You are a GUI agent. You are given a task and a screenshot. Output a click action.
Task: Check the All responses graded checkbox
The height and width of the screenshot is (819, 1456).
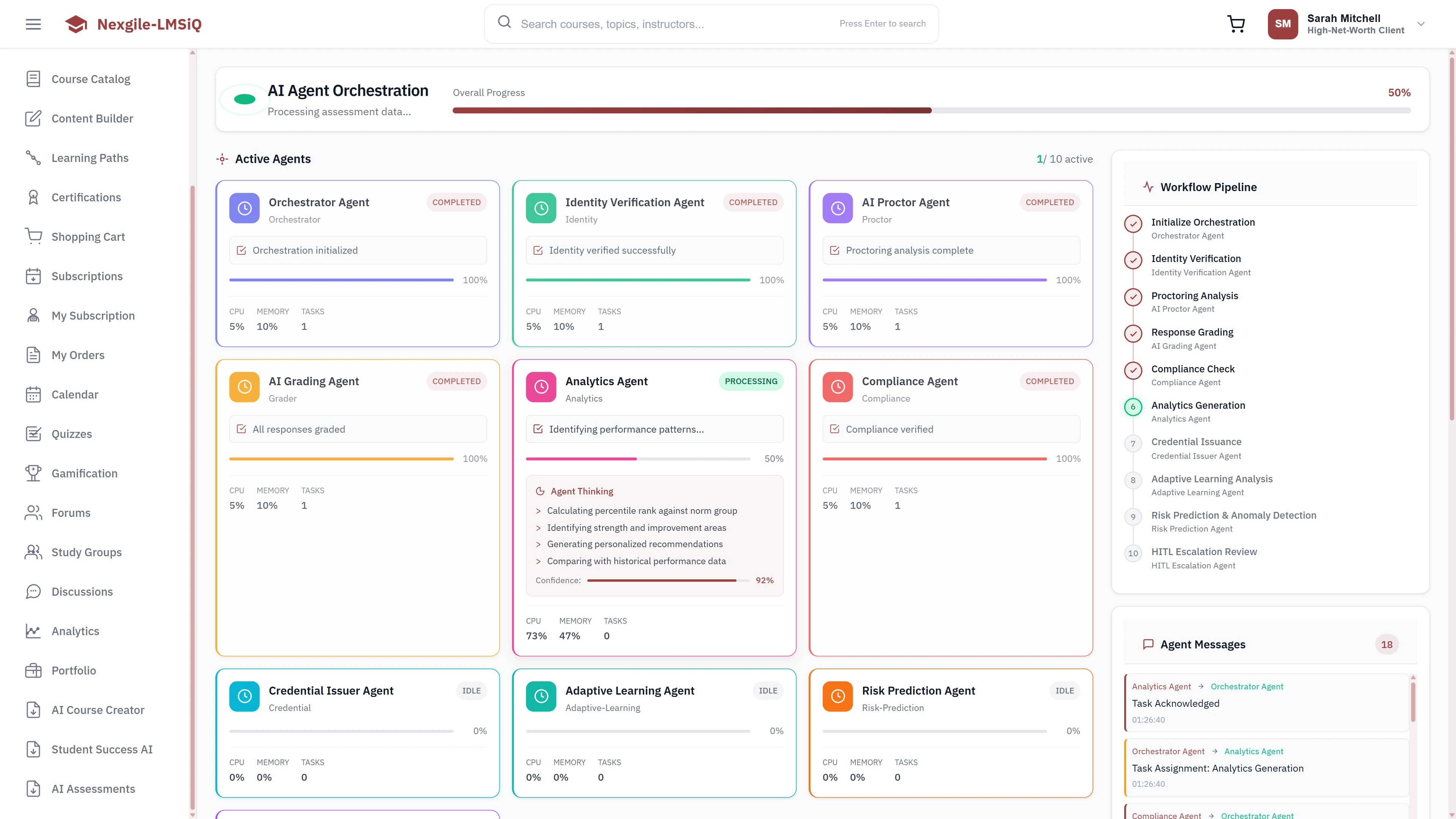click(x=242, y=428)
